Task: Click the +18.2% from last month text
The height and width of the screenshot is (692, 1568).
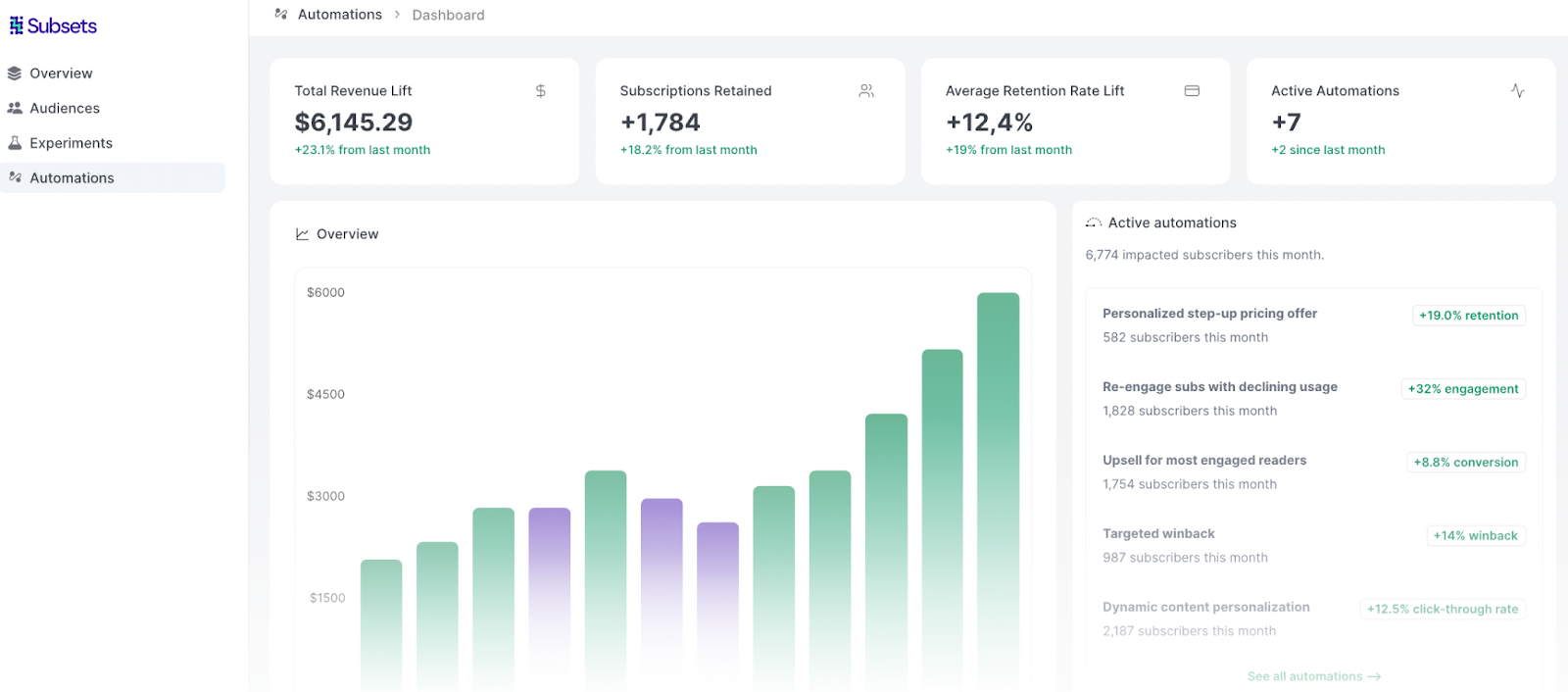Action: tap(688, 150)
